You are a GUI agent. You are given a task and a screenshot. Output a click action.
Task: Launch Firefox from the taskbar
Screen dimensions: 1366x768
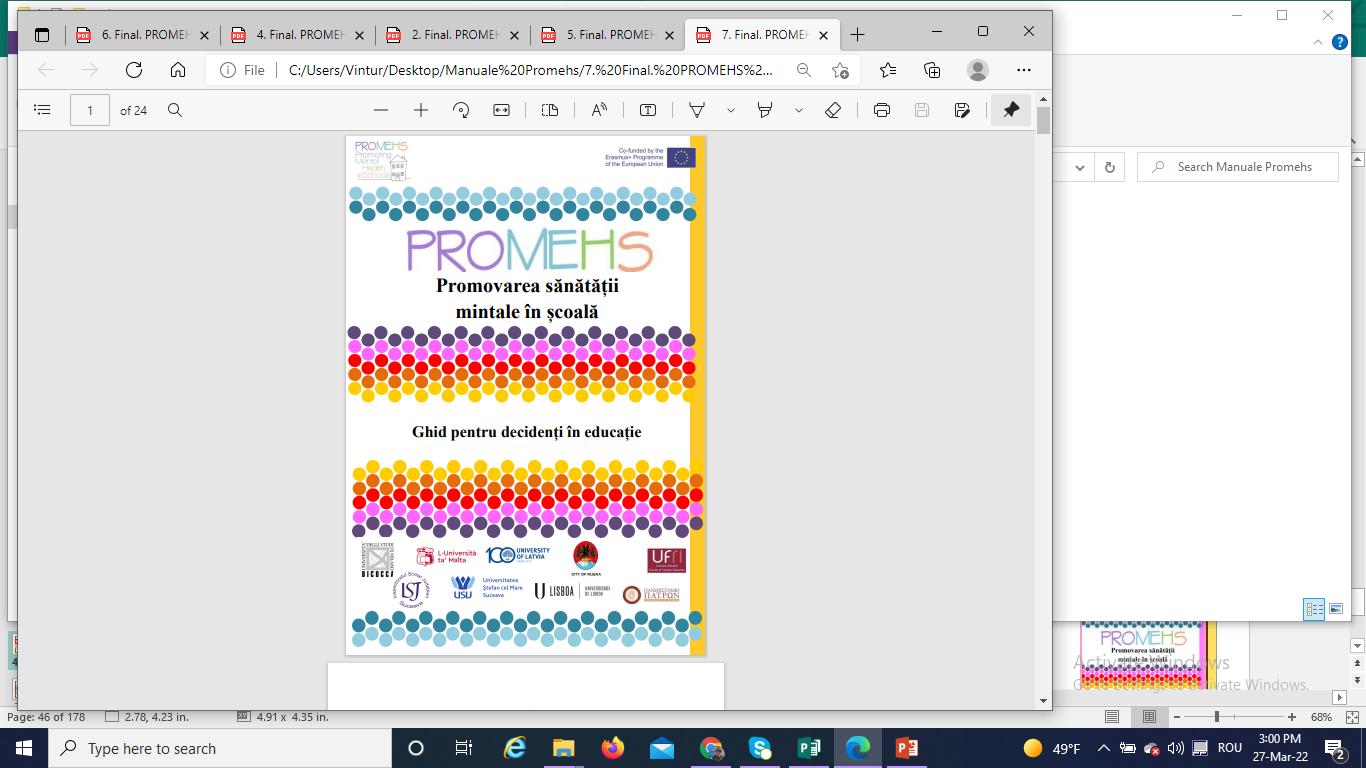pyautogui.click(x=612, y=748)
